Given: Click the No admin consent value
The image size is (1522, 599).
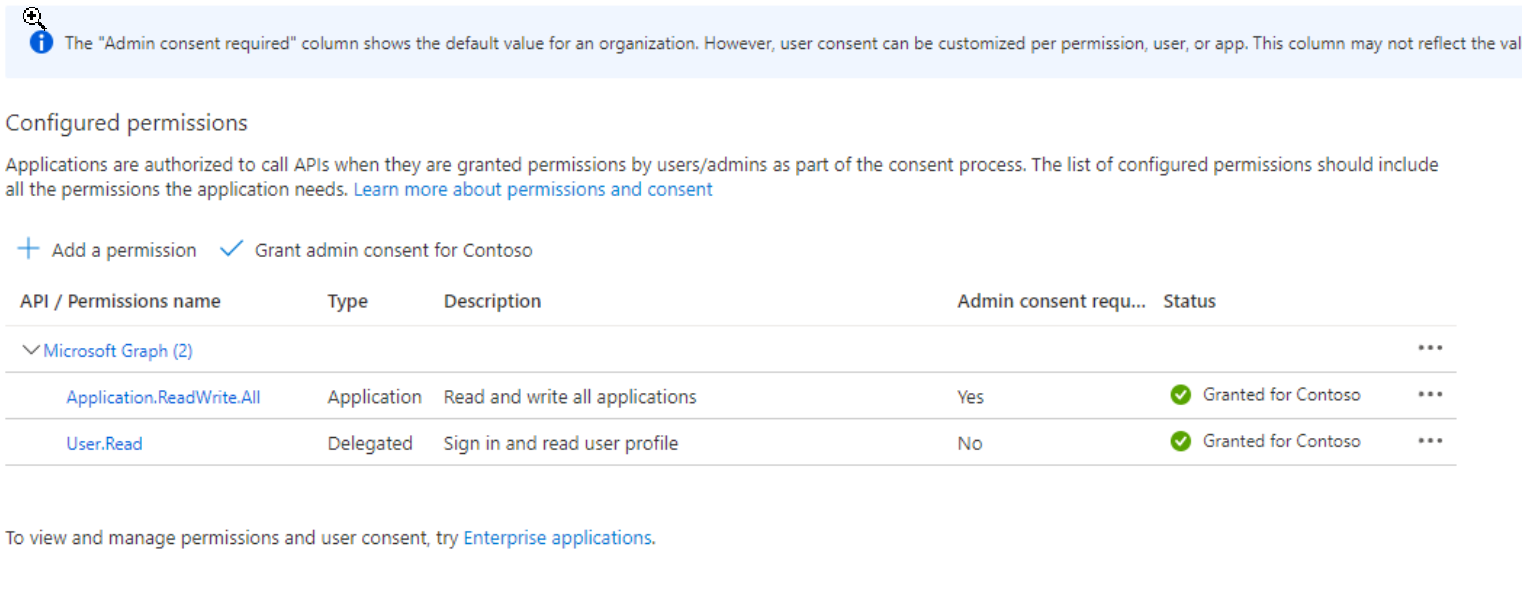Looking at the screenshot, I should tap(969, 443).
